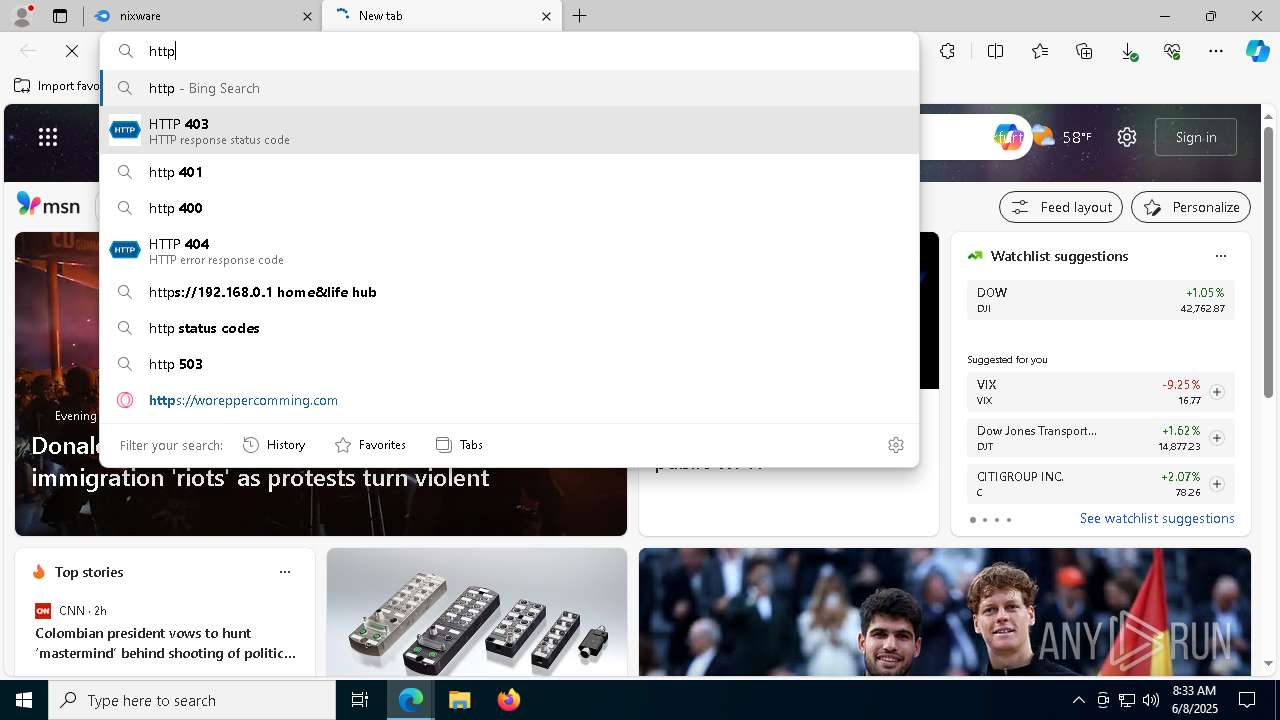Select the 192.168.0.1 home&life hub suggestion
Viewport: 1280px width, 720px height.
point(510,292)
